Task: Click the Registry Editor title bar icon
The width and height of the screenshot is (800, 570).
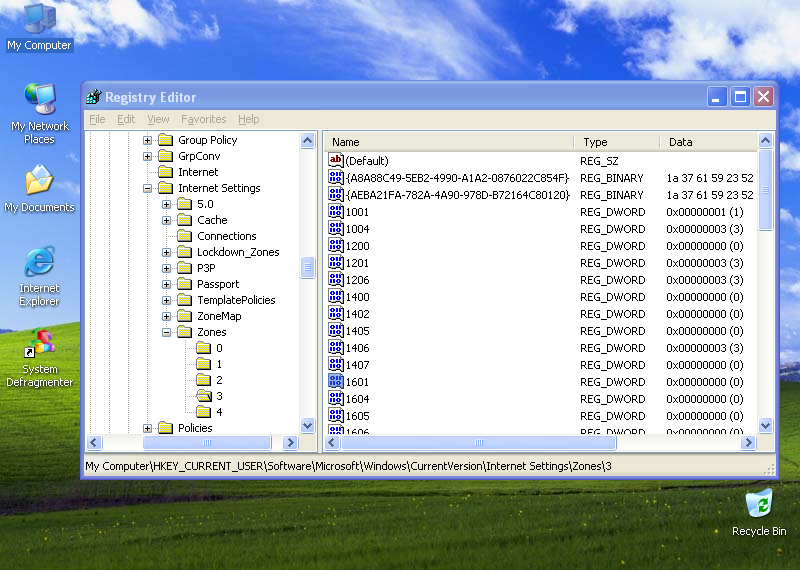Action: 94,97
